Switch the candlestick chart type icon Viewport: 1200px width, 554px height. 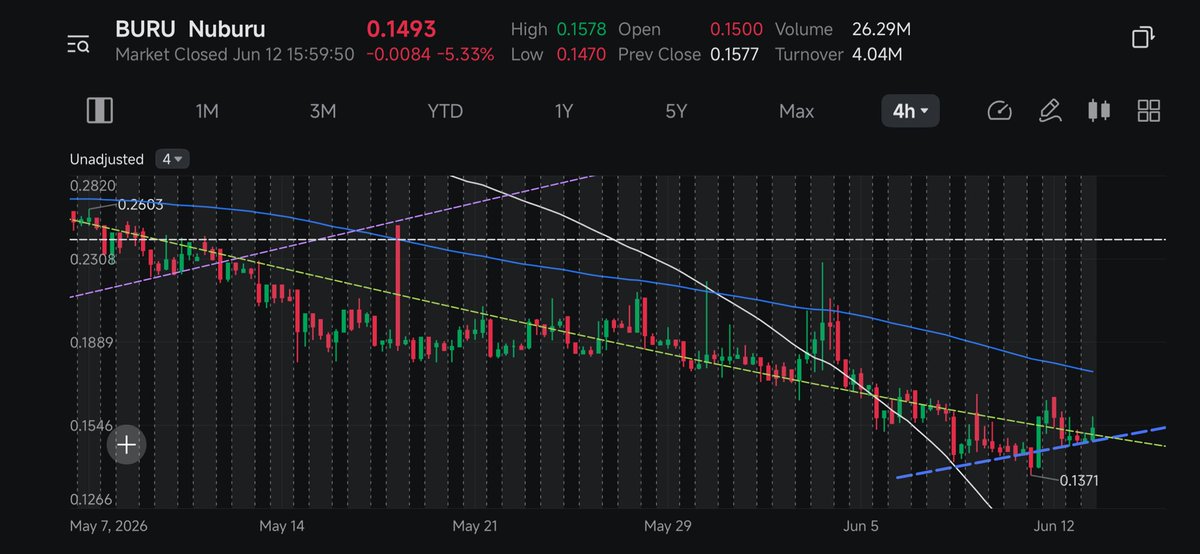point(1099,111)
